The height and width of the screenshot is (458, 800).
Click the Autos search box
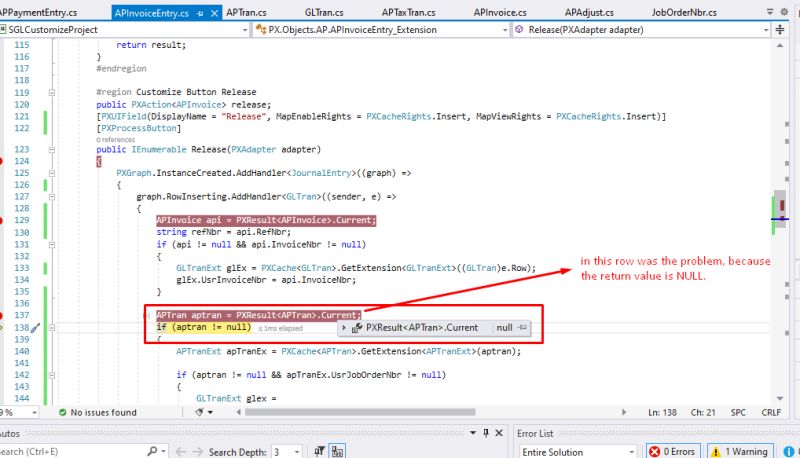click(x=71, y=451)
